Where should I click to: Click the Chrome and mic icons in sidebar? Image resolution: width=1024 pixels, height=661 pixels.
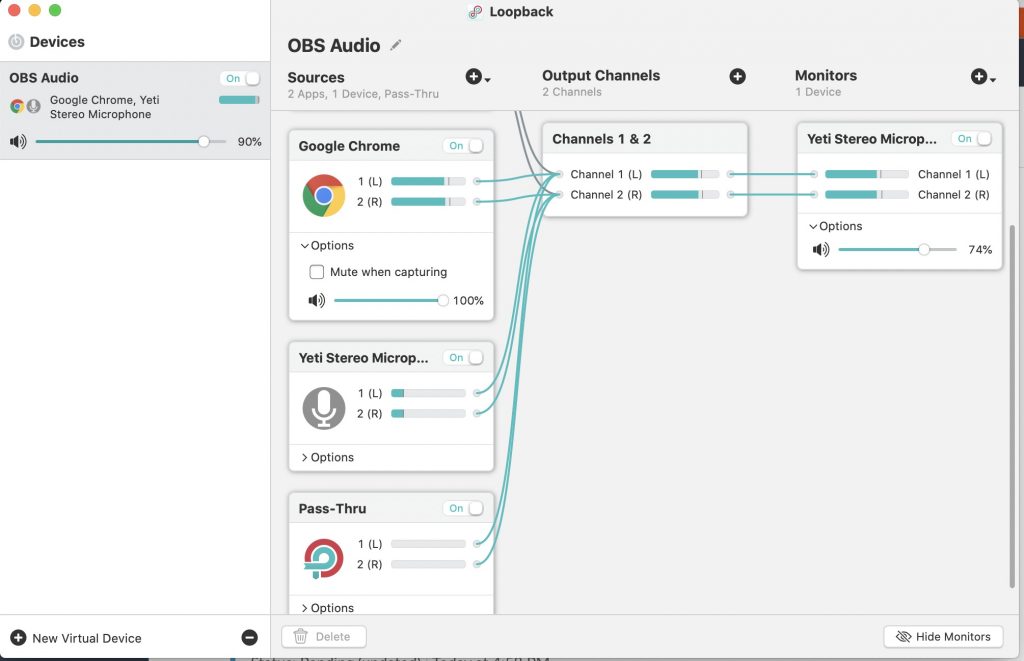click(x=25, y=106)
